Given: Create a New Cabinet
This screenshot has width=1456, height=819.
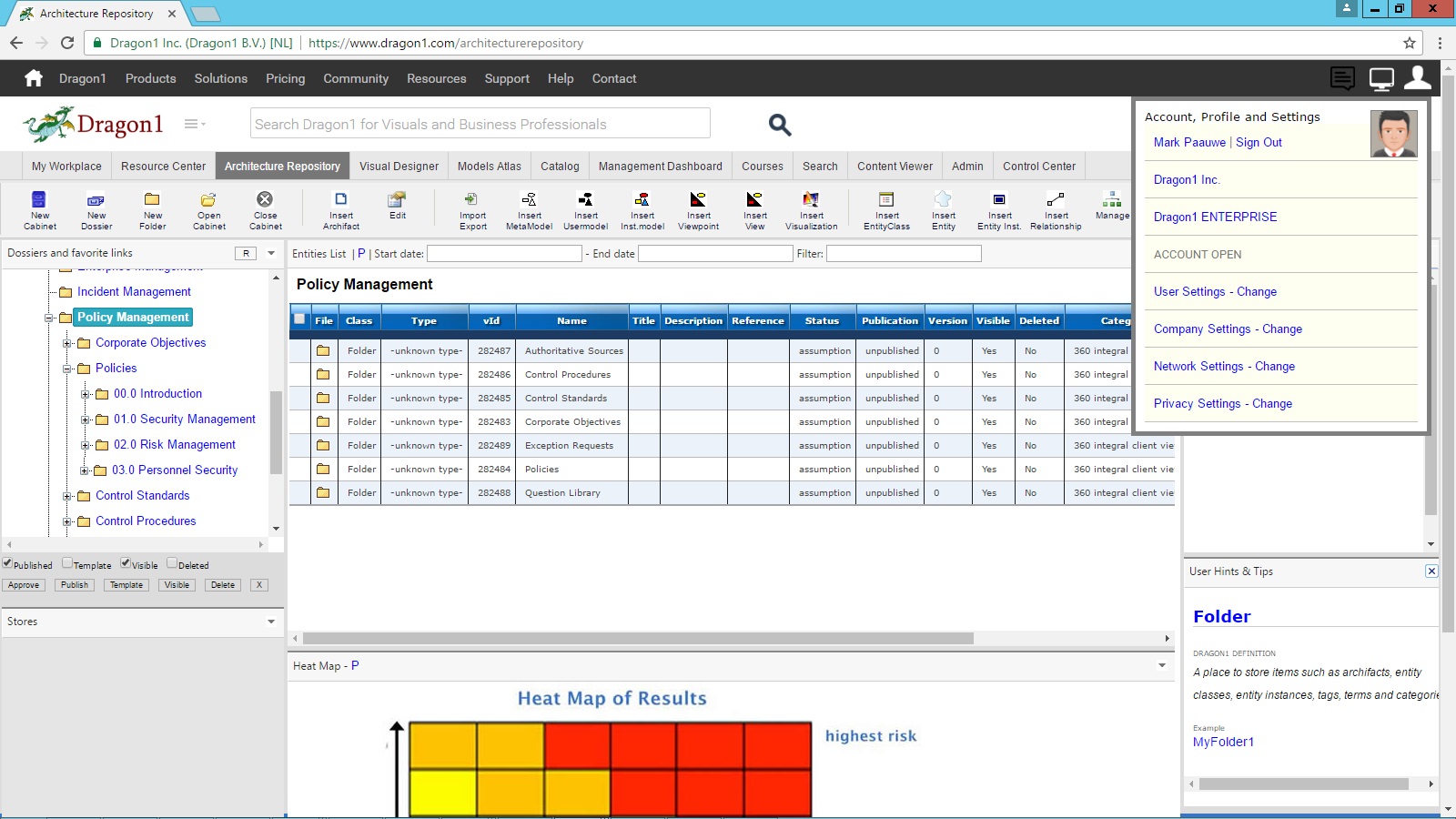Looking at the screenshot, I should (39, 210).
